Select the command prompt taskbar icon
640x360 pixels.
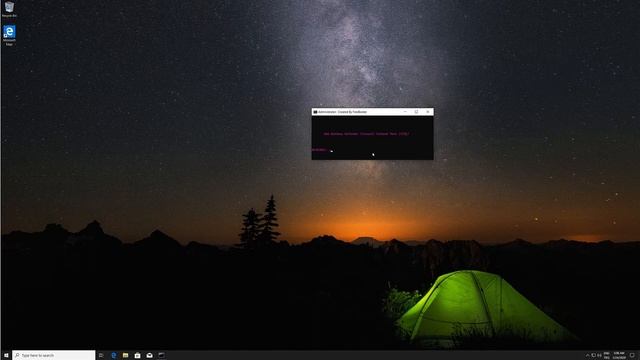[162, 356]
